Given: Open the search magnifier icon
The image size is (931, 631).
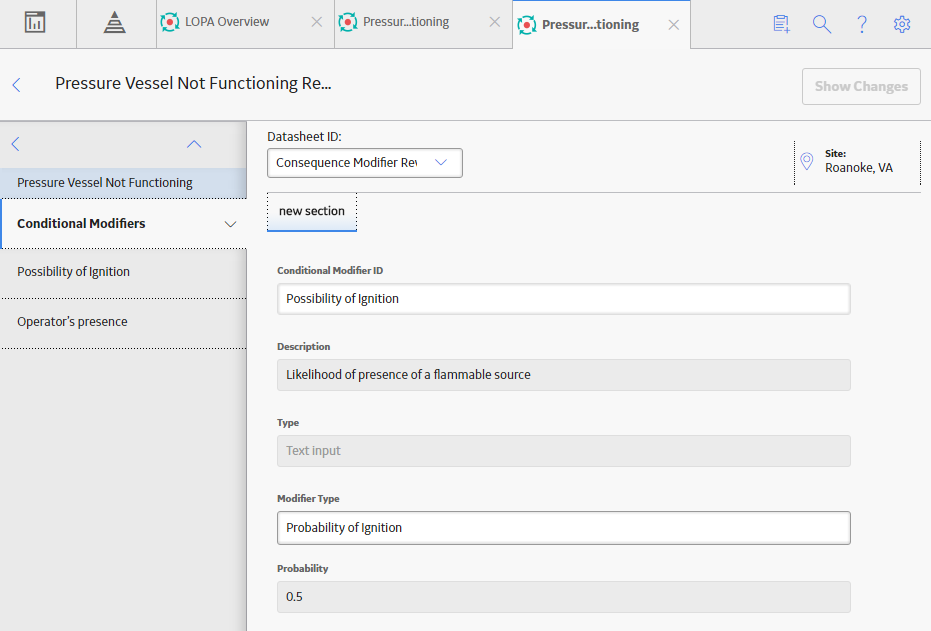Looking at the screenshot, I should tap(822, 24).
